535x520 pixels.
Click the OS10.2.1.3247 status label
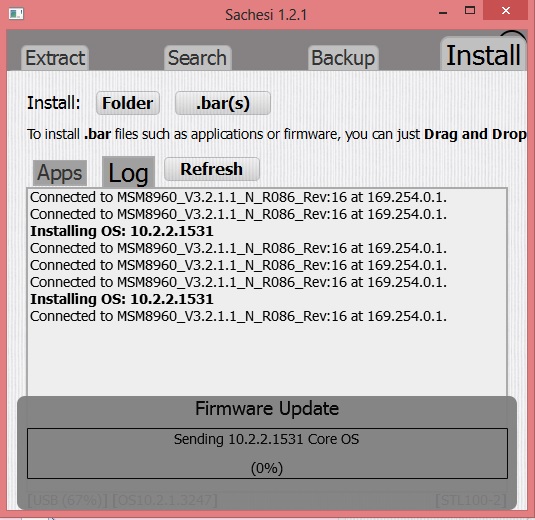click(x=165, y=501)
